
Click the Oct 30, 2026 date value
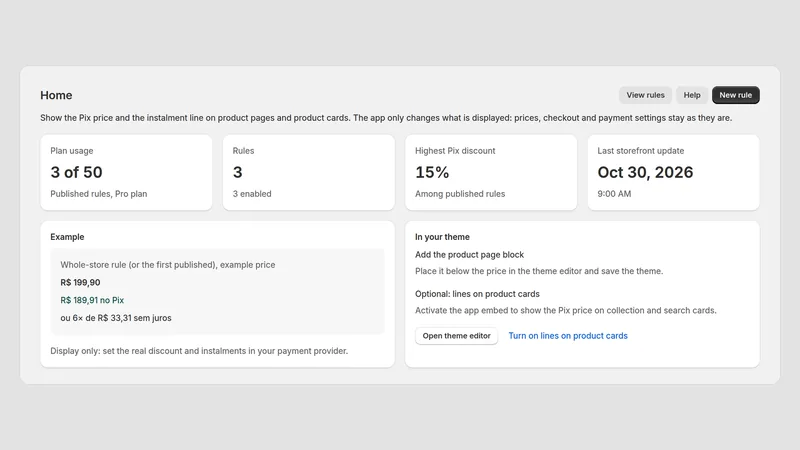point(645,172)
